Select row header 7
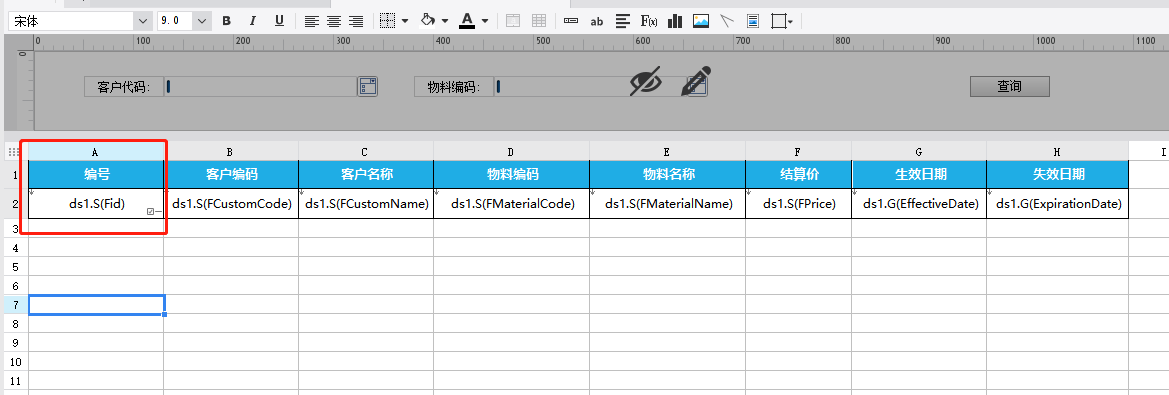This screenshot has width=1169, height=395. (x=16, y=304)
